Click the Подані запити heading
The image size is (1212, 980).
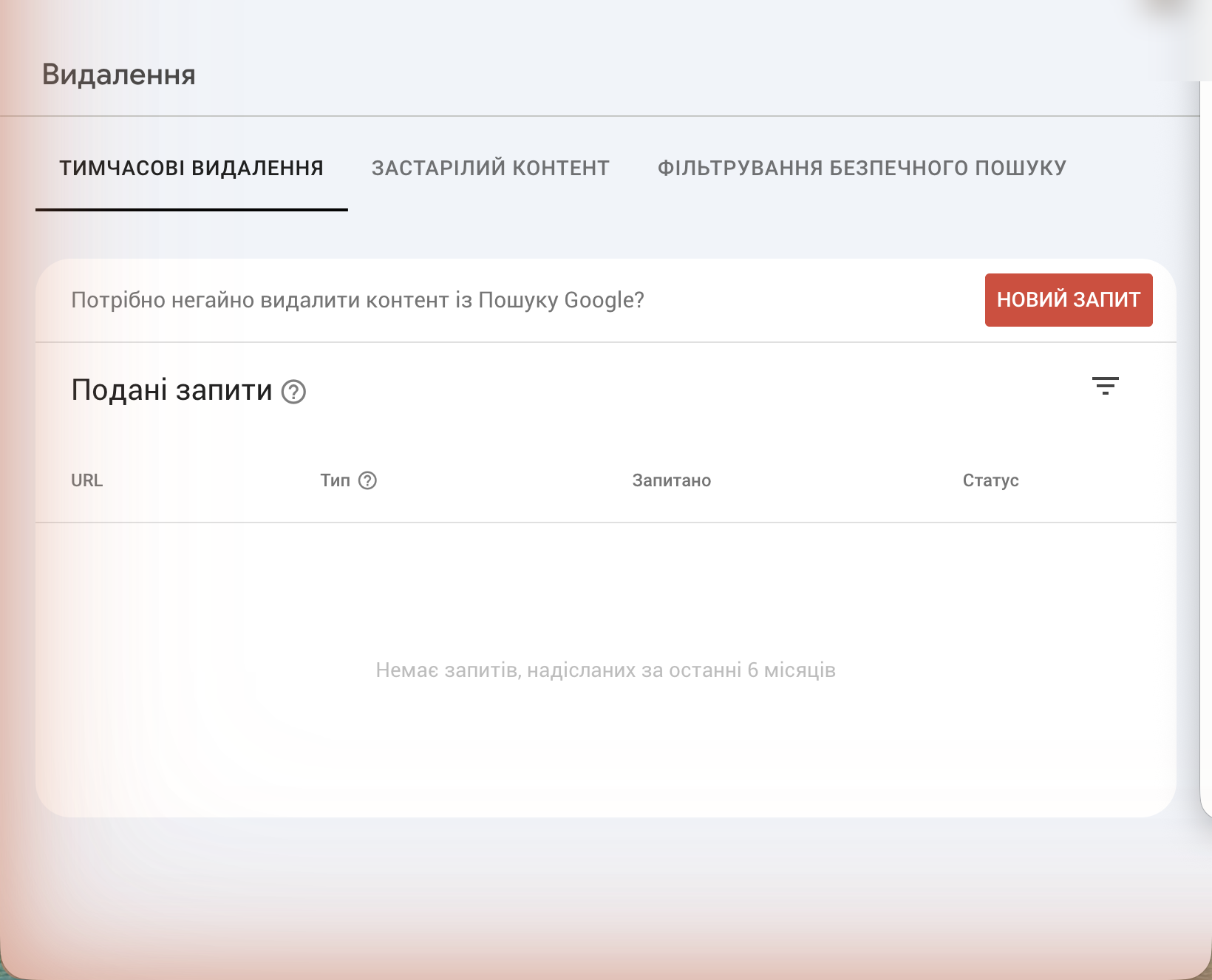(172, 390)
